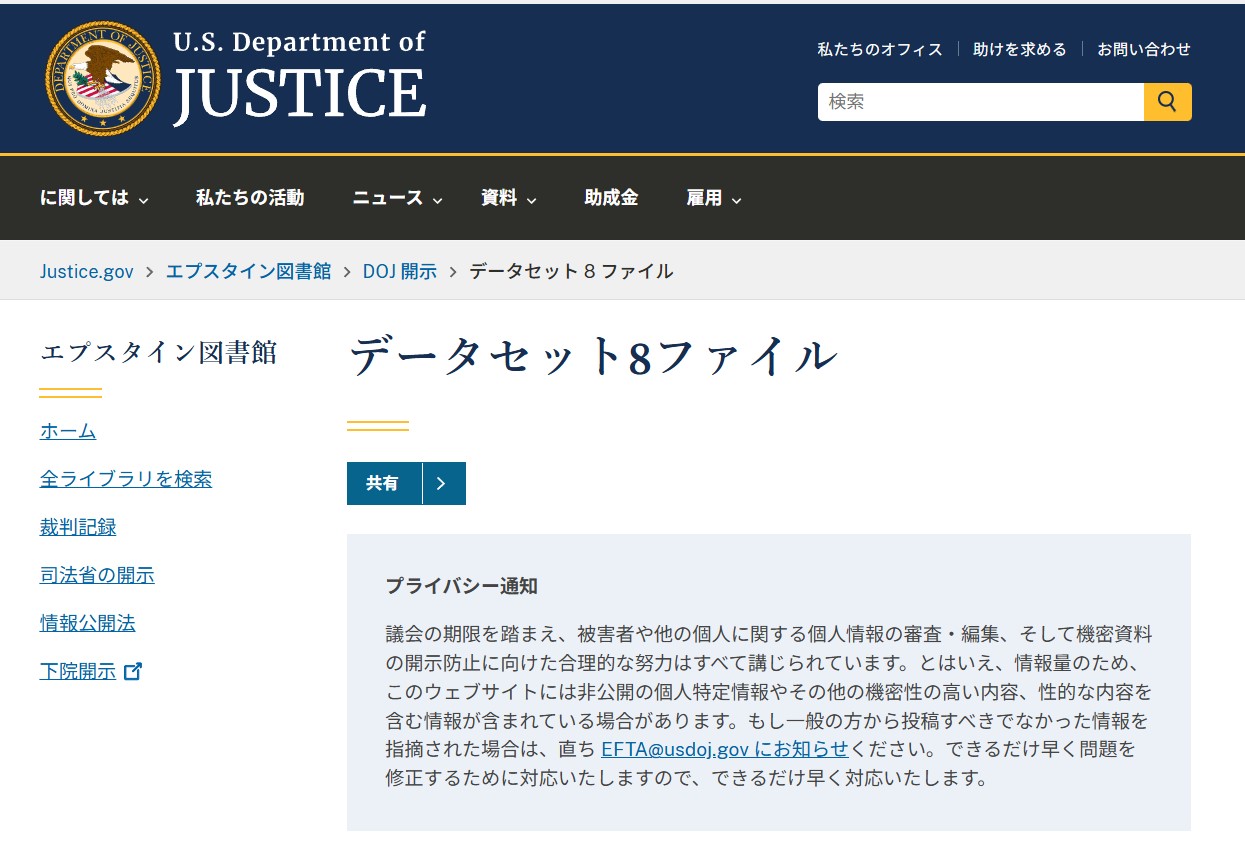Open the ニュース dropdown menu

397,198
